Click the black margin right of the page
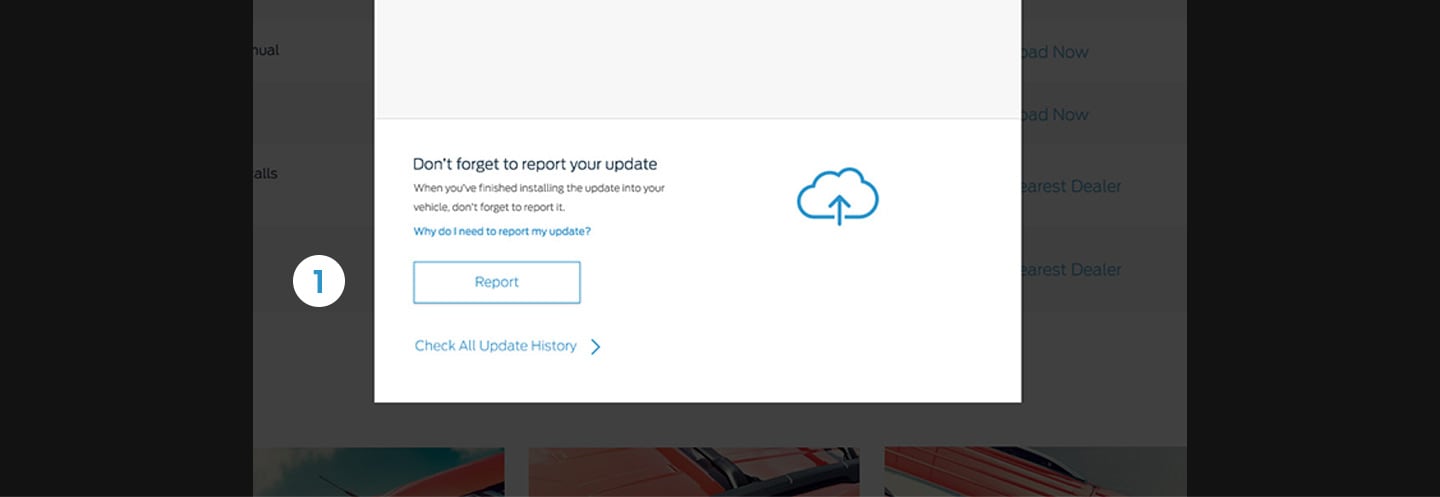This screenshot has height=497, width=1440. pyautogui.click(x=1313, y=248)
